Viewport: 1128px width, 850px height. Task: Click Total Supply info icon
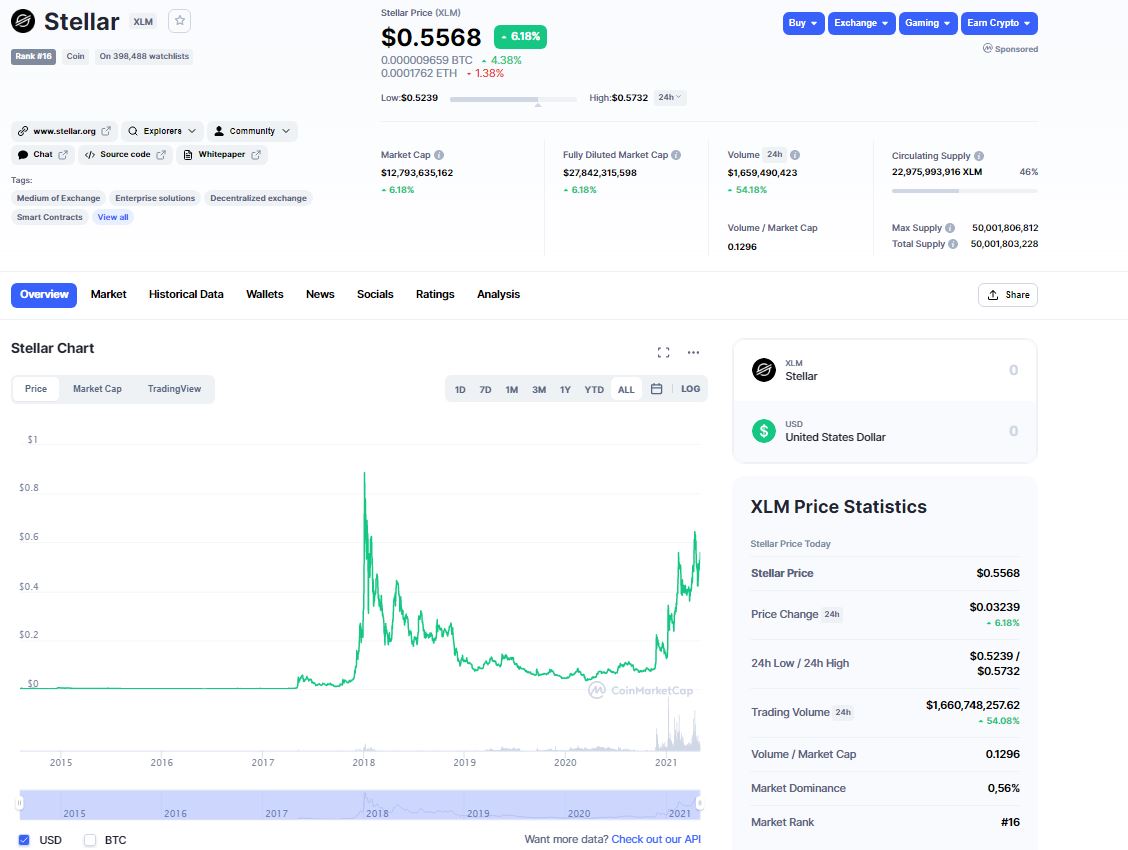coord(952,244)
